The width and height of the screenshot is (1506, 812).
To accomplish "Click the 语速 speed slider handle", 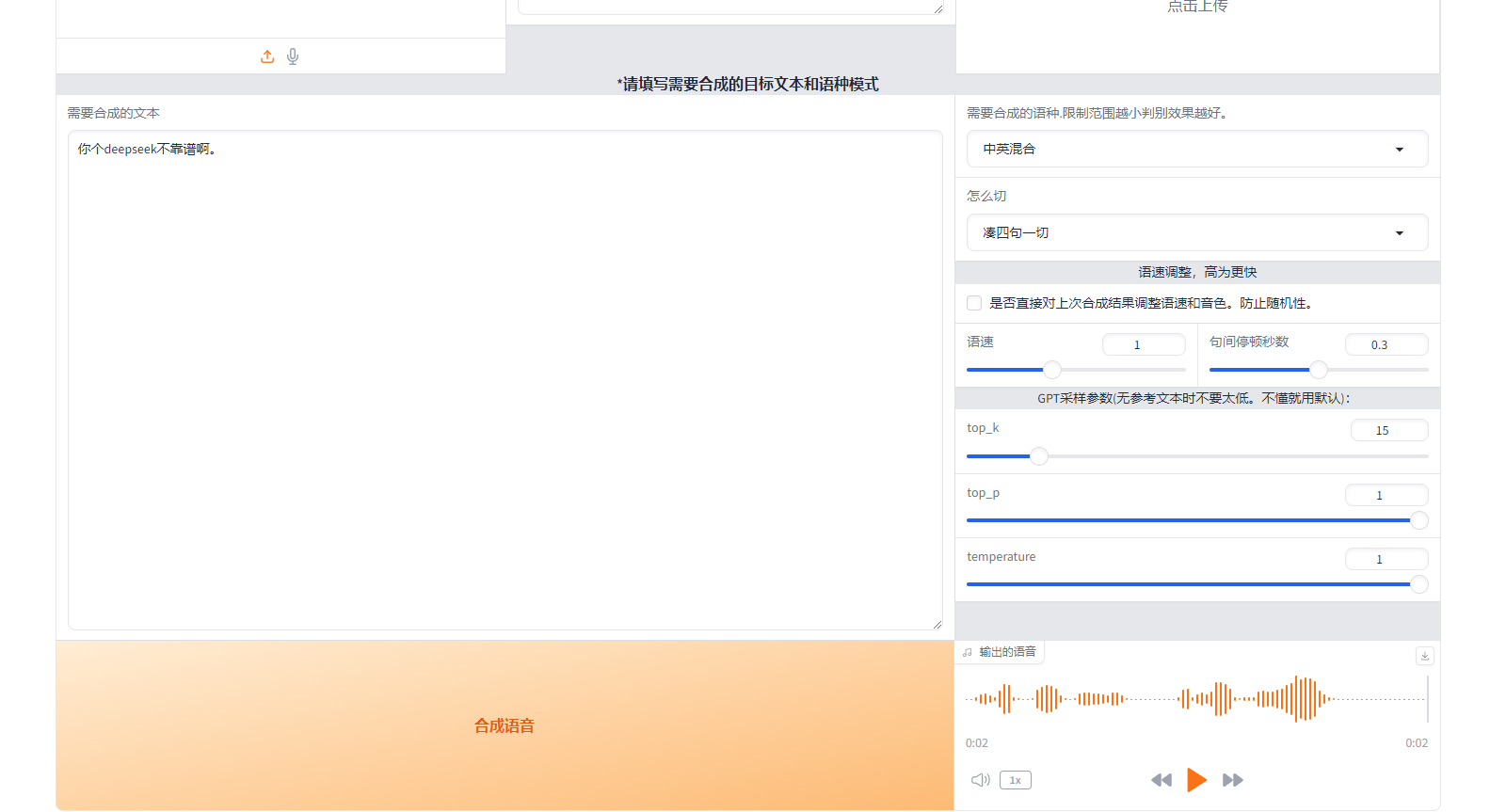I will [x=1052, y=370].
